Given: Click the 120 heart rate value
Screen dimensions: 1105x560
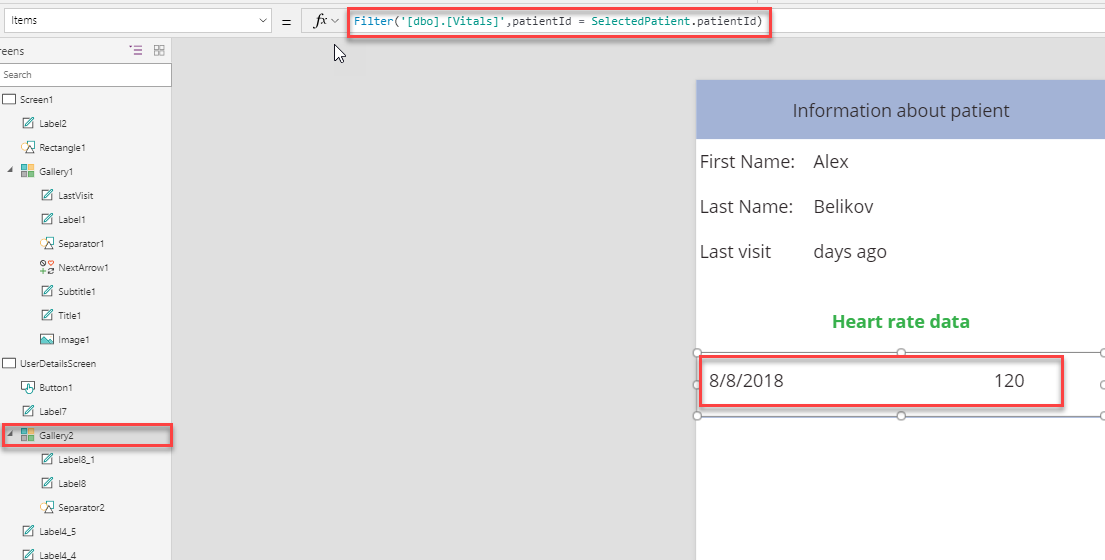Looking at the screenshot, I should (1009, 381).
